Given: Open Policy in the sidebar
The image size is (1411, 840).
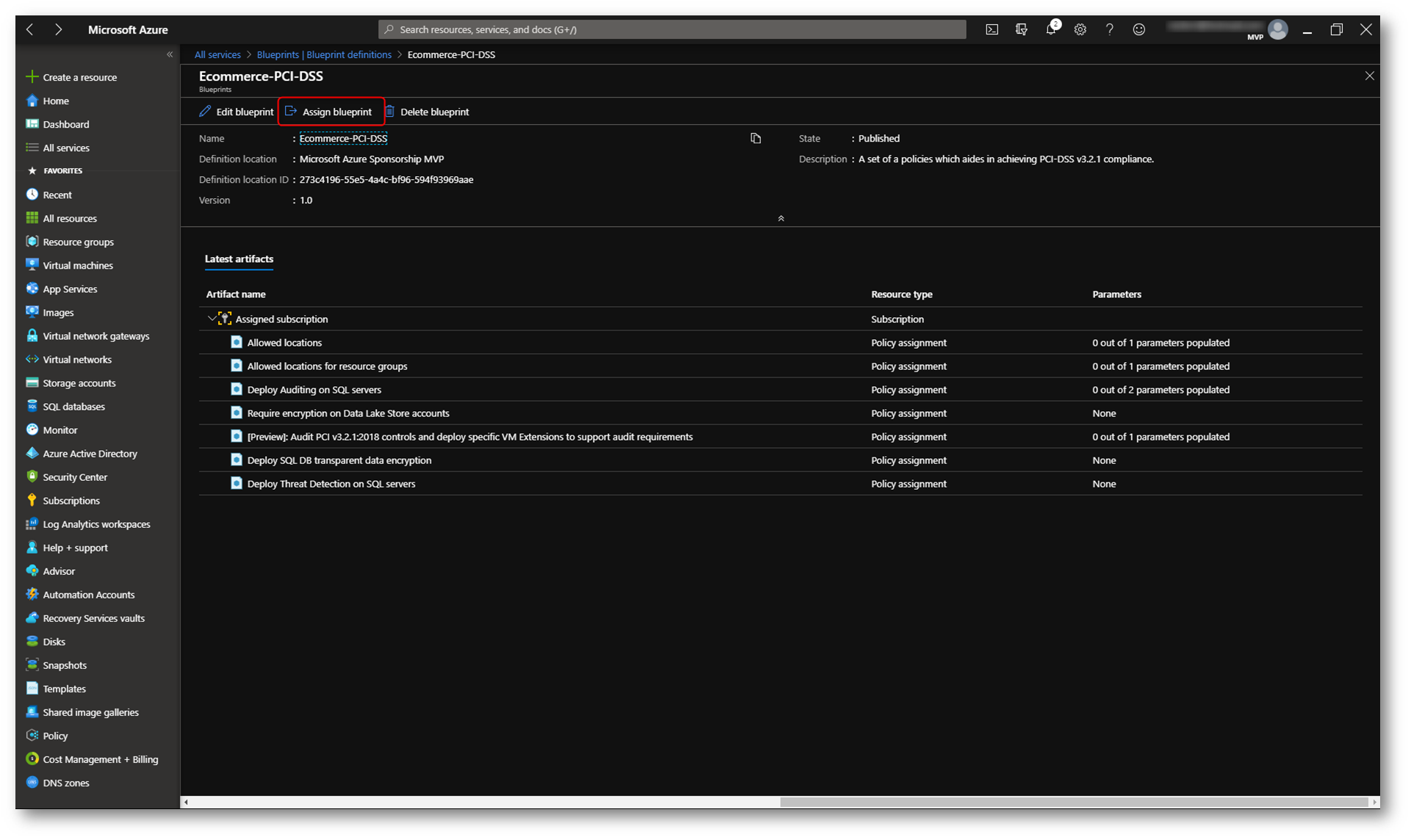Looking at the screenshot, I should pos(54,735).
